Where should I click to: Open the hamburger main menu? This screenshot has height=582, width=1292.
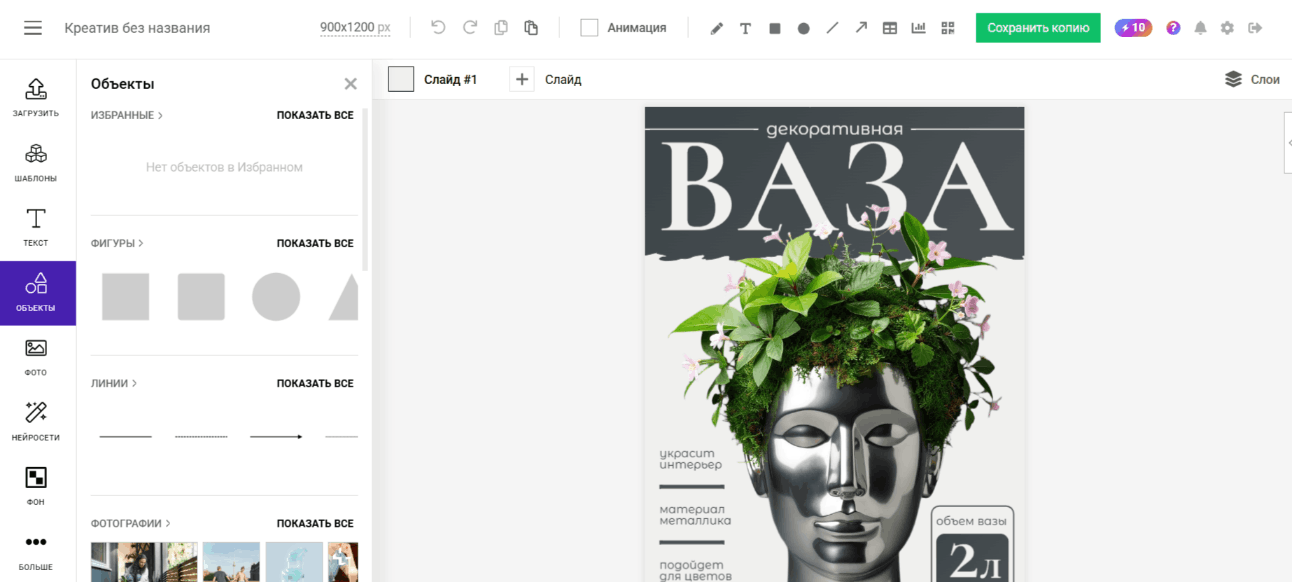point(33,28)
